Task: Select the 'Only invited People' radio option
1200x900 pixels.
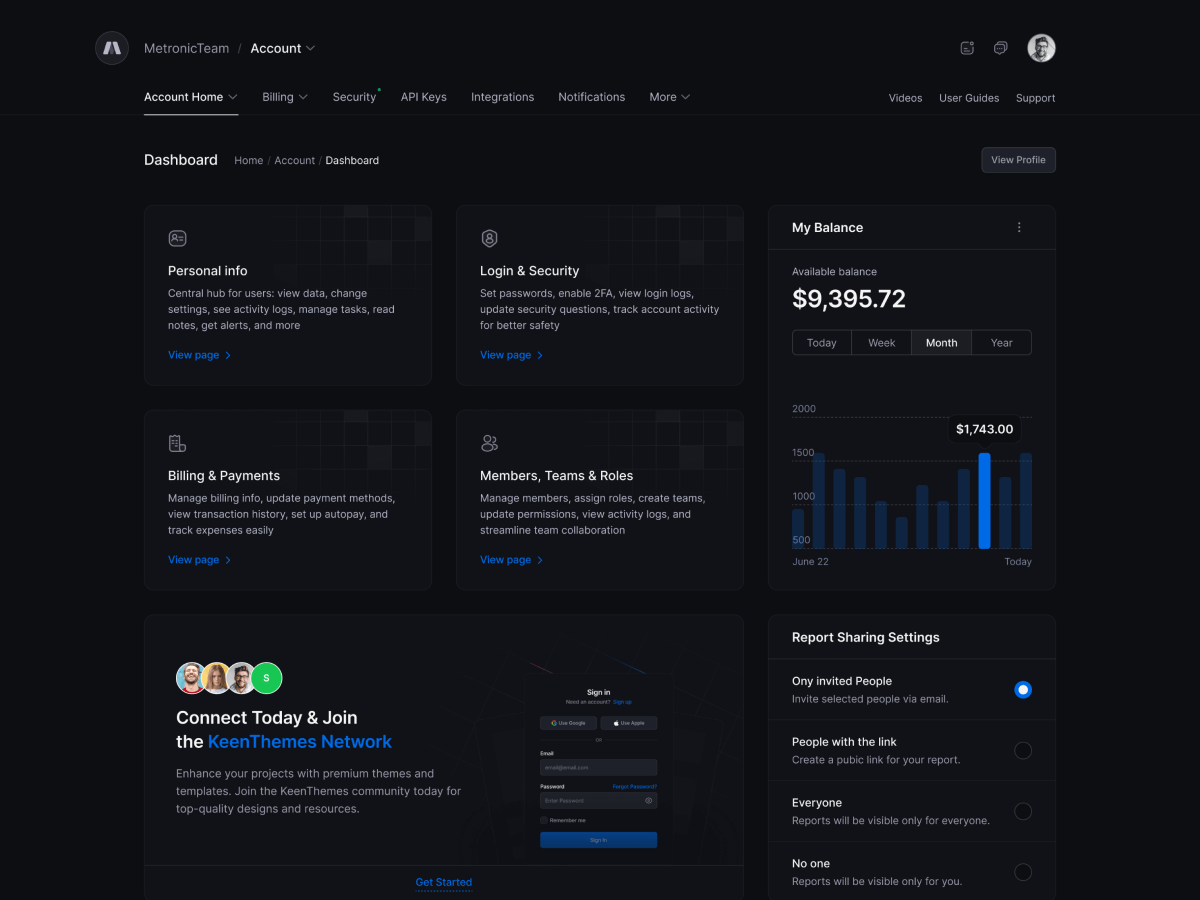Action: (1022, 690)
